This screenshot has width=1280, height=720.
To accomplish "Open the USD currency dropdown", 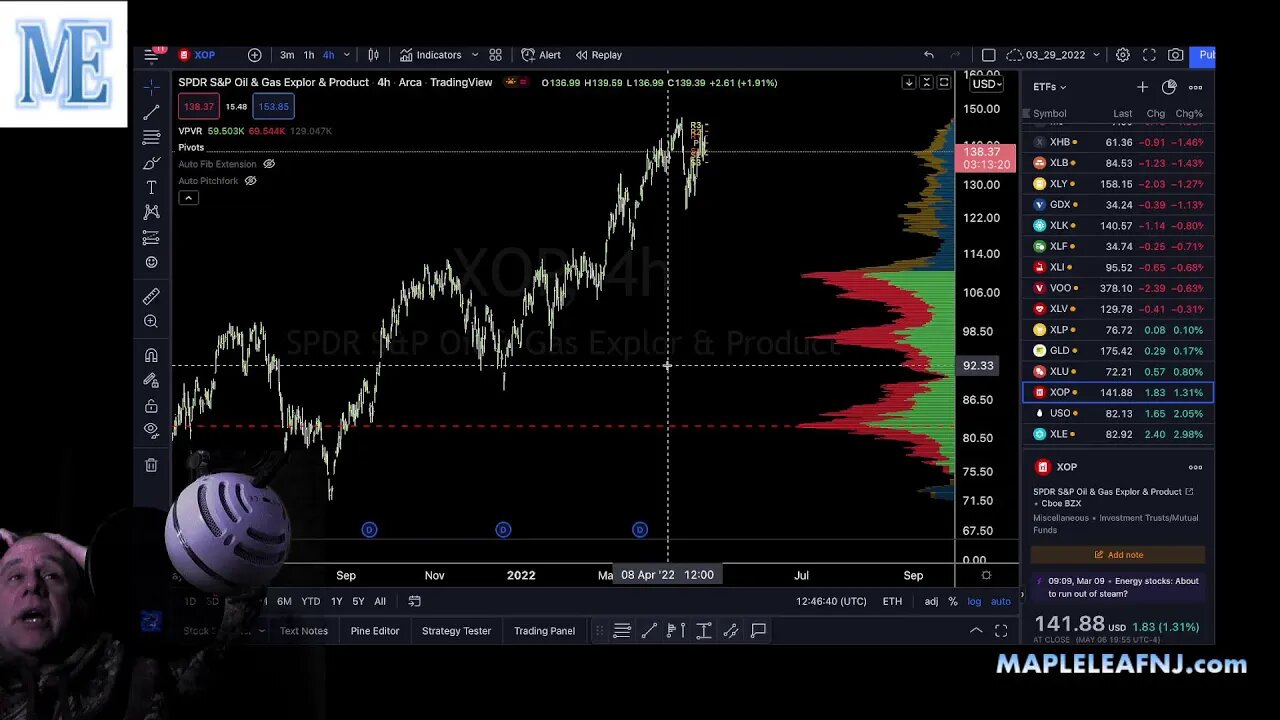I will point(988,84).
